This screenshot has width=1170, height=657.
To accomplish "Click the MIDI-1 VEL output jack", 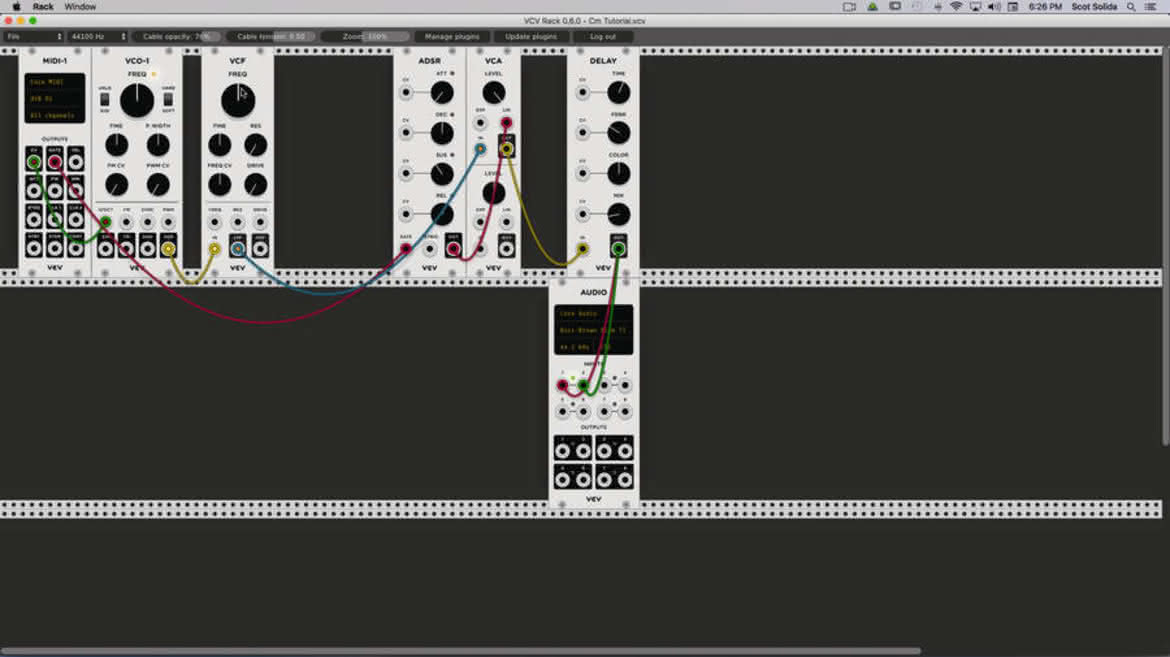I will [x=75, y=161].
